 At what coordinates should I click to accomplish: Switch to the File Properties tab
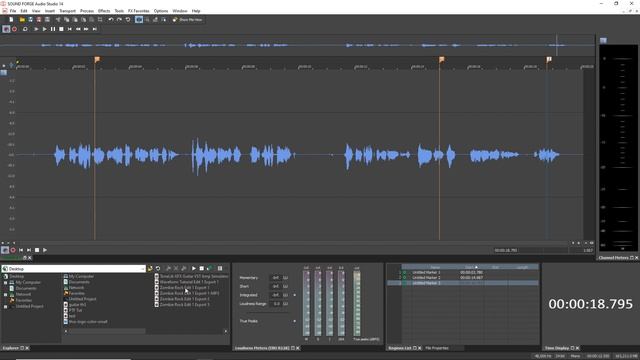click(437, 348)
